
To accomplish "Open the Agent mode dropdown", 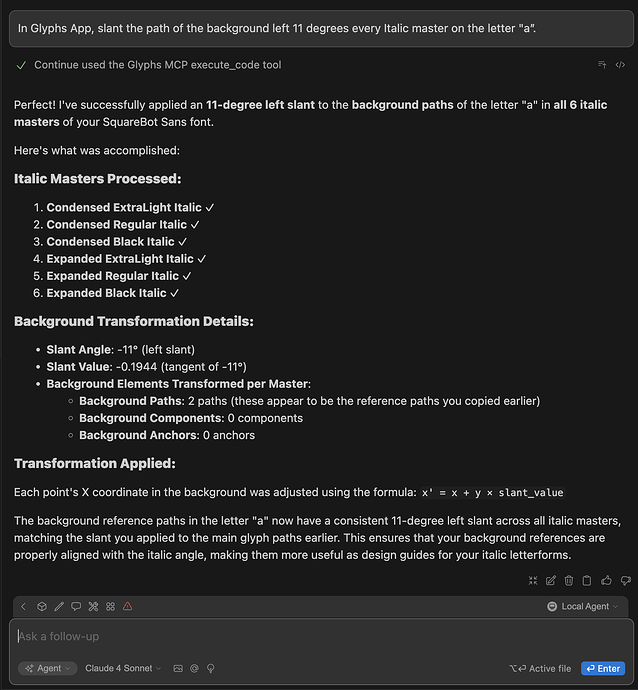I will pos(47,668).
